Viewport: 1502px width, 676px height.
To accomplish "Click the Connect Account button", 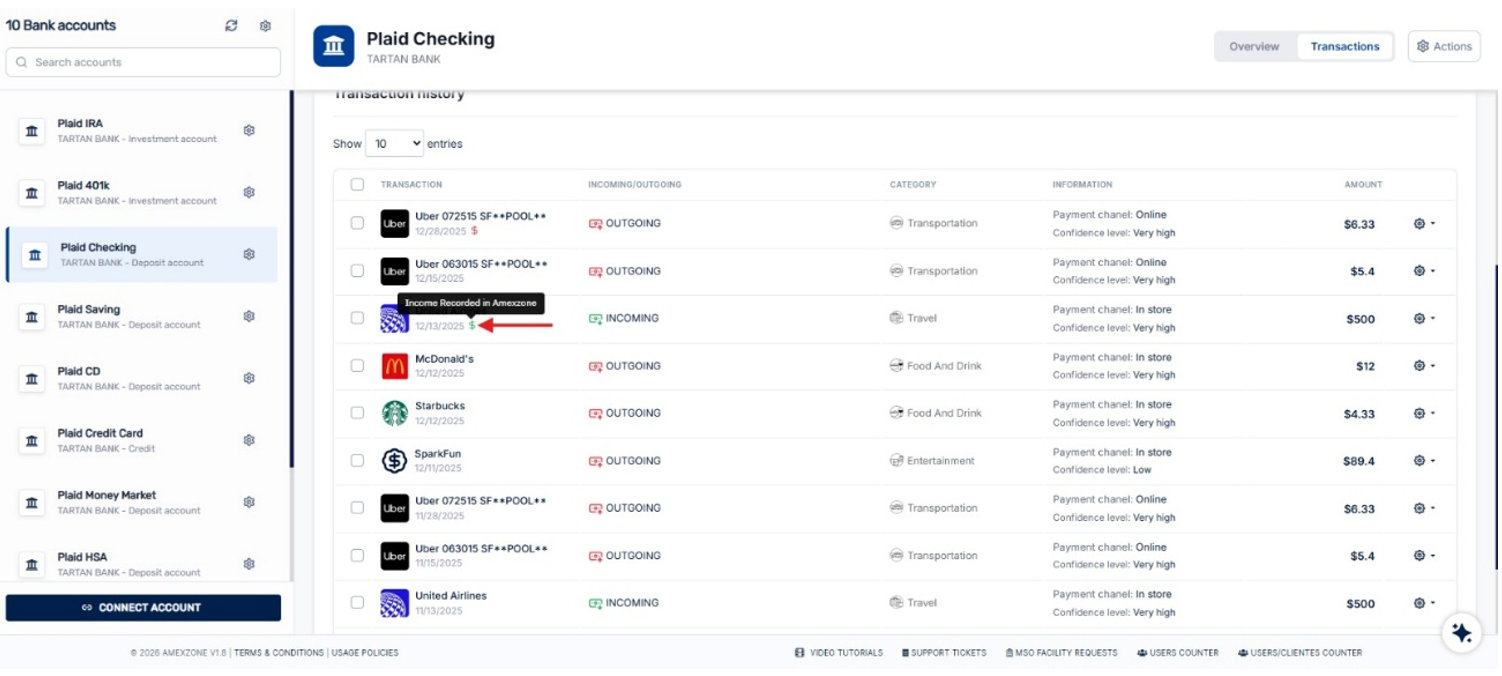I will 143,607.
